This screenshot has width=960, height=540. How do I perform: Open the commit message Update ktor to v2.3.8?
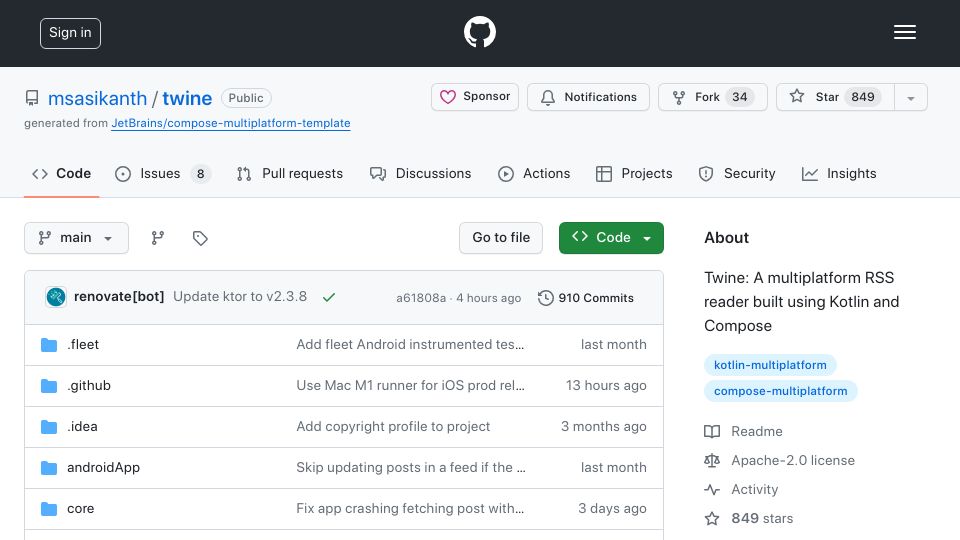240,297
